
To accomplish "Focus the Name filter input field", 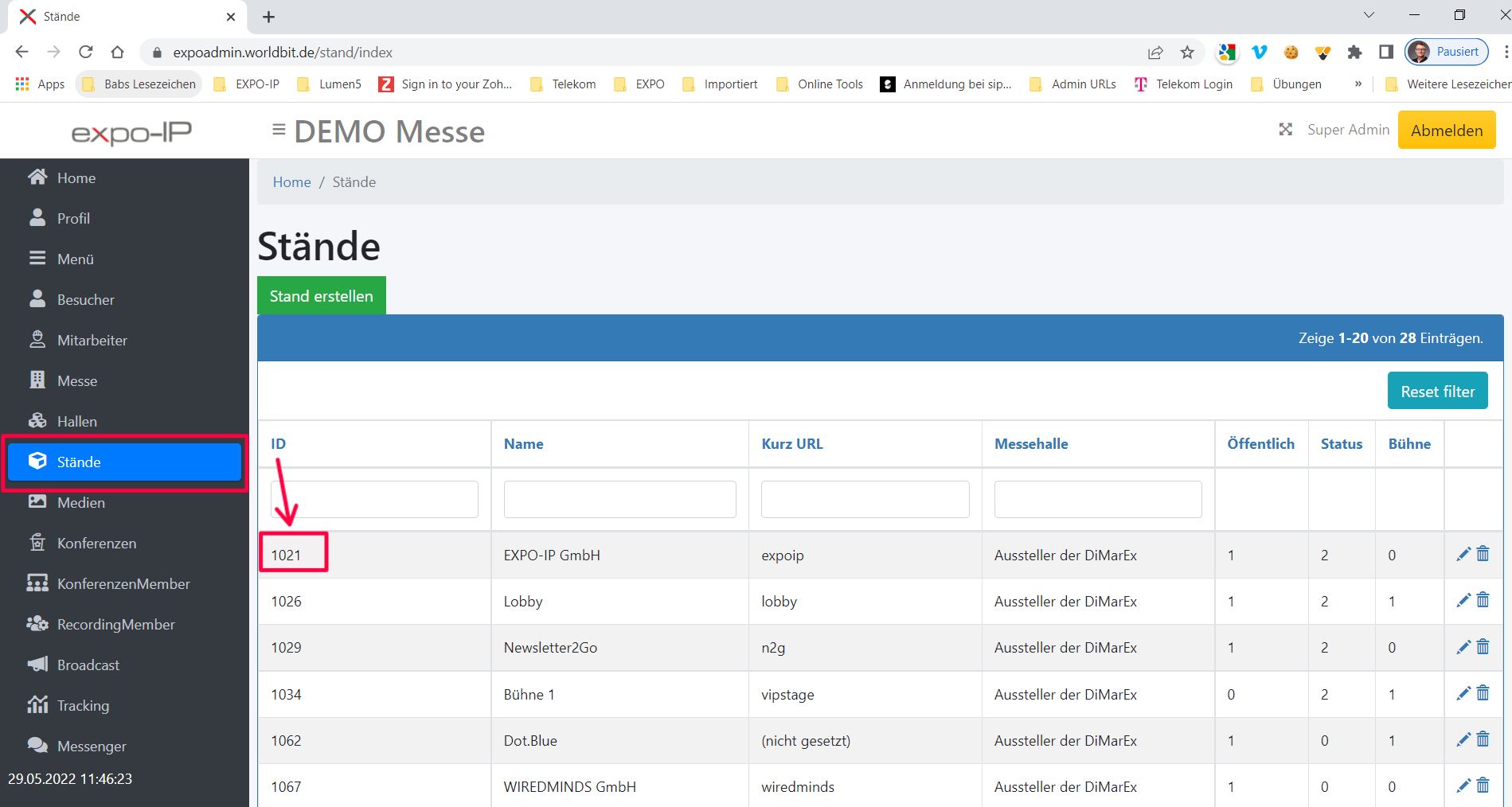I will point(619,500).
